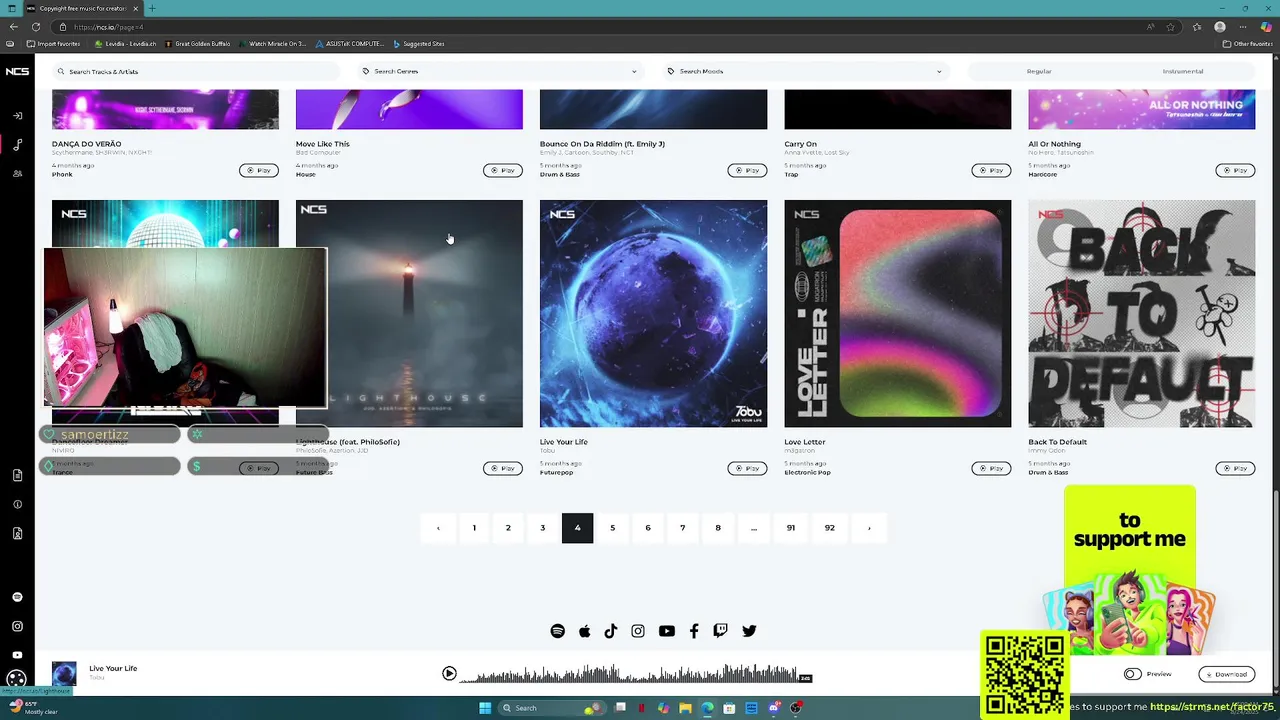This screenshot has width=1280, height=720.
Task: Open the Copilot icon in the browser toolbar
Action: click(x=1266, y=27)
